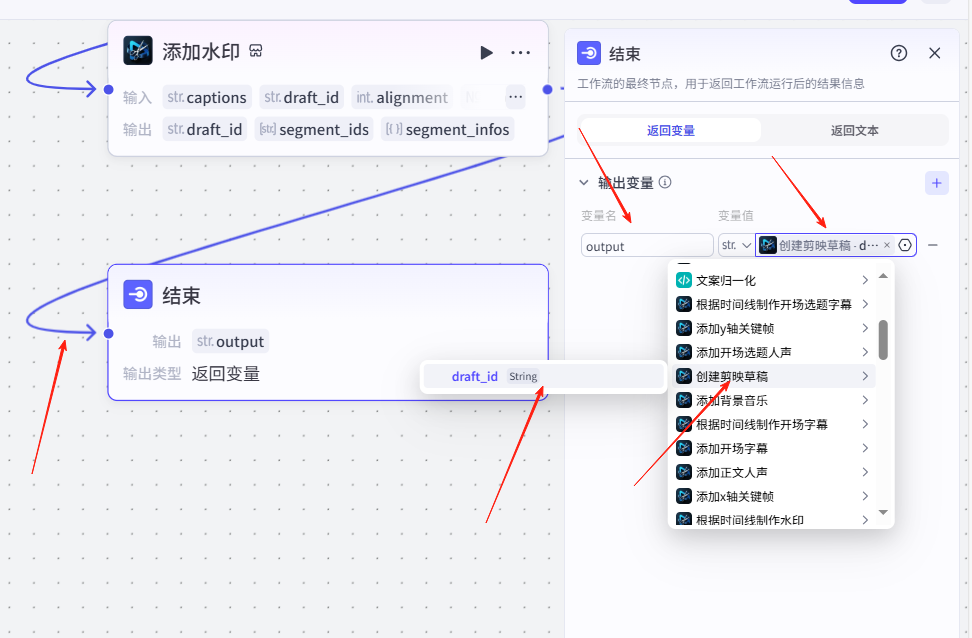Click the info icon next to 输出变量
This screenshot has width=972, height=638.
point(665,183)
